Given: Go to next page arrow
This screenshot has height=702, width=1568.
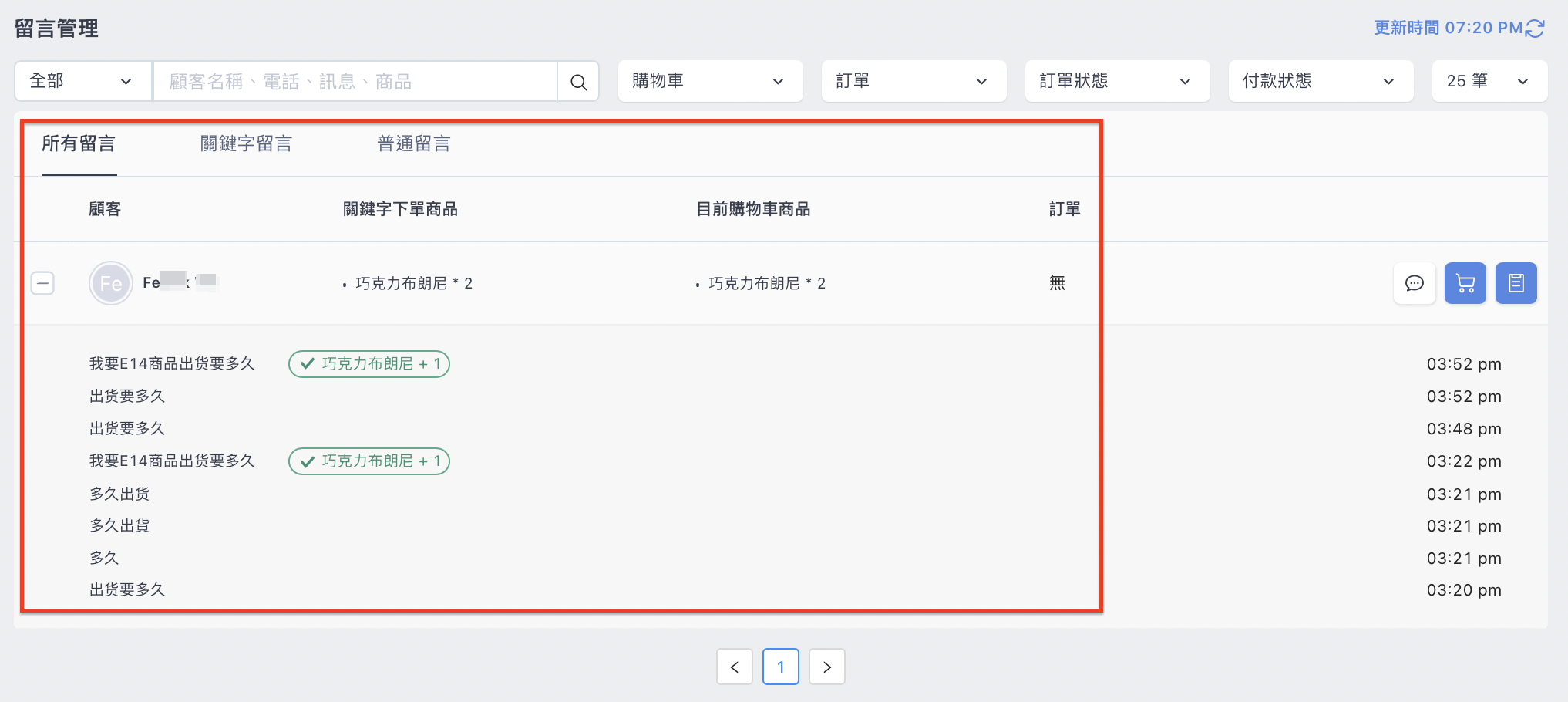Looking at the screenshot, I should pyautogui.click(x=827, y=667).
